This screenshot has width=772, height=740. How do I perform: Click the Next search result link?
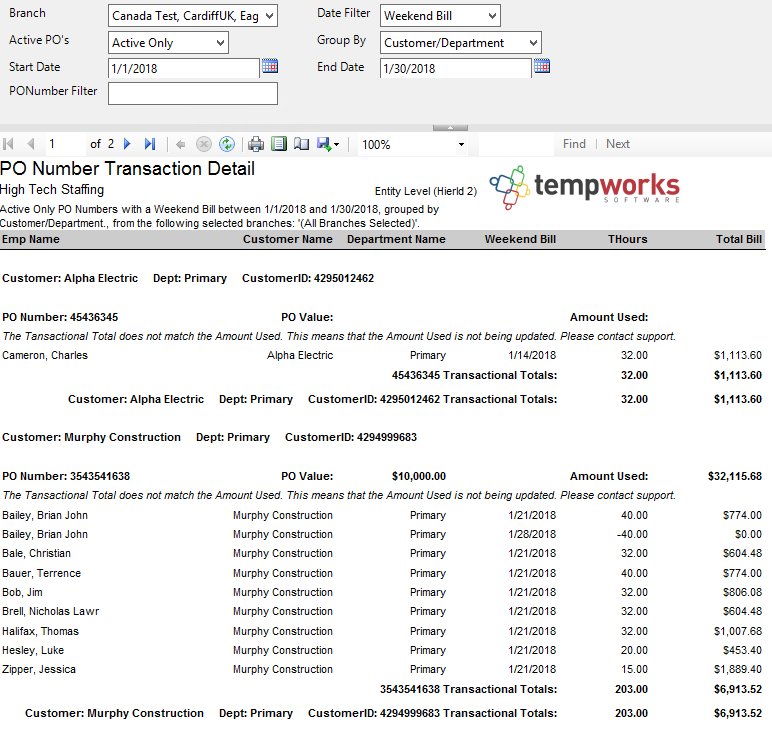pos(618,144)
